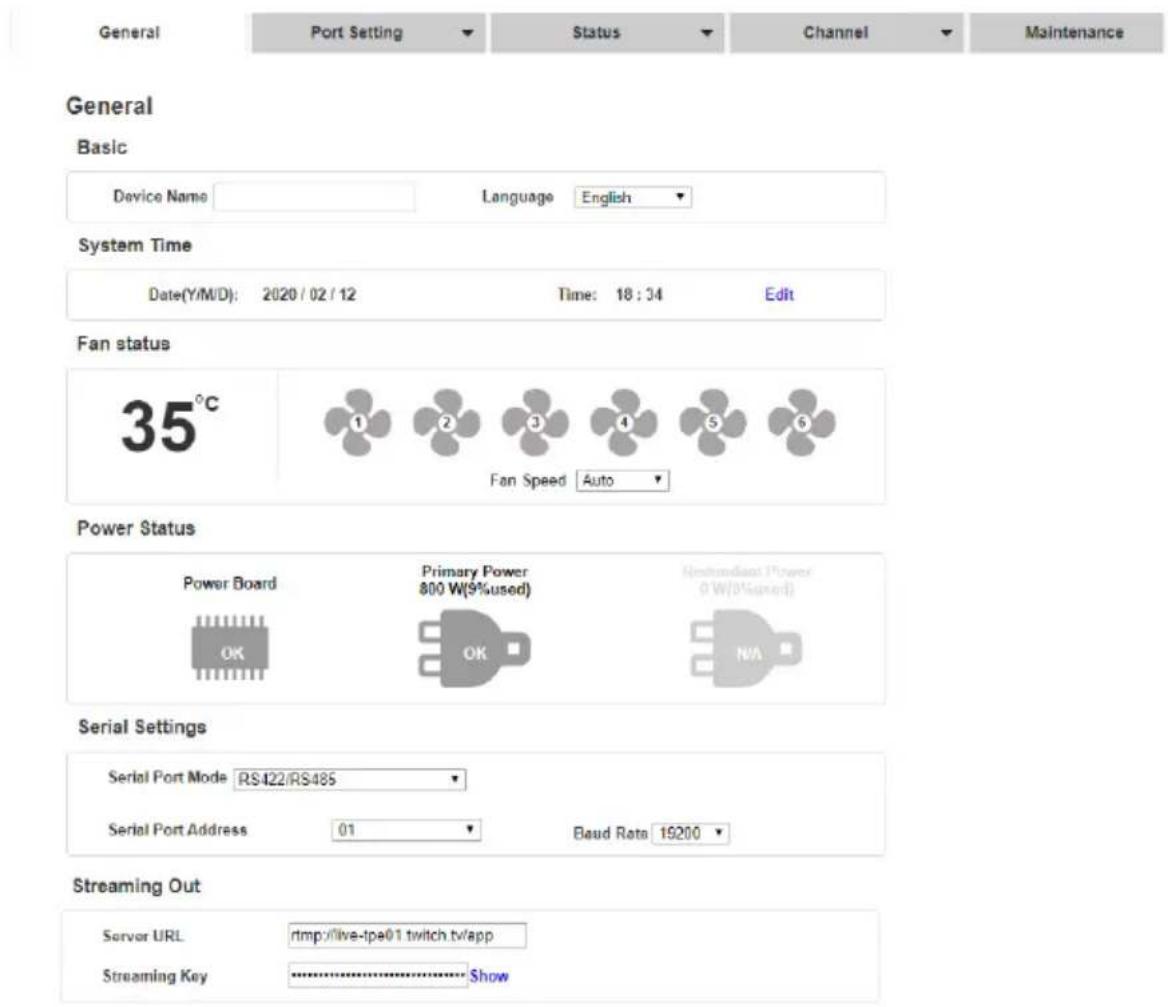Expand the Port Setting menu arrow
This screenshot has width=1168, height=1007.
pyautogui.click(x=468, y=33)
